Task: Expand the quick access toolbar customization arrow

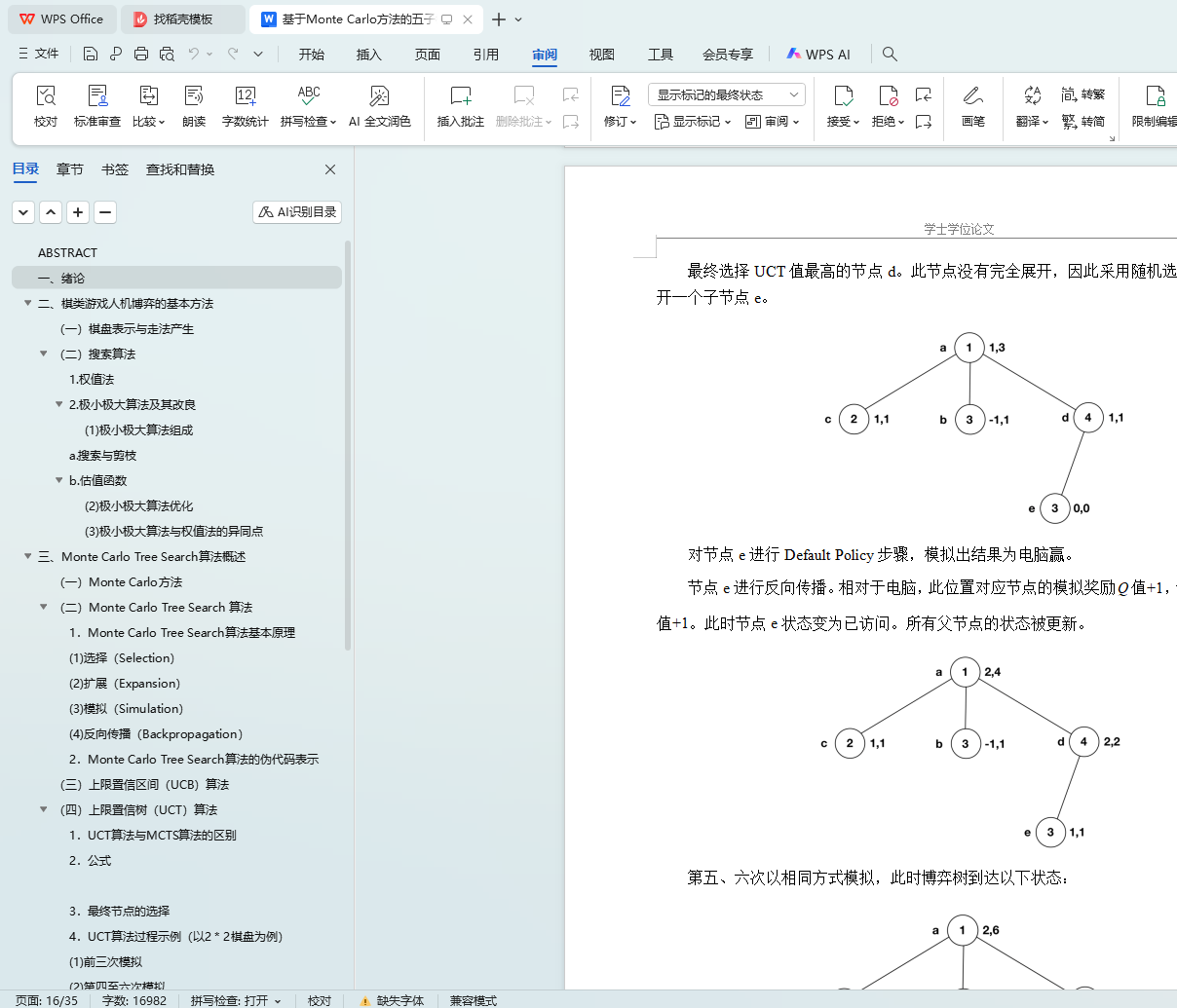Action: [258, 54]
